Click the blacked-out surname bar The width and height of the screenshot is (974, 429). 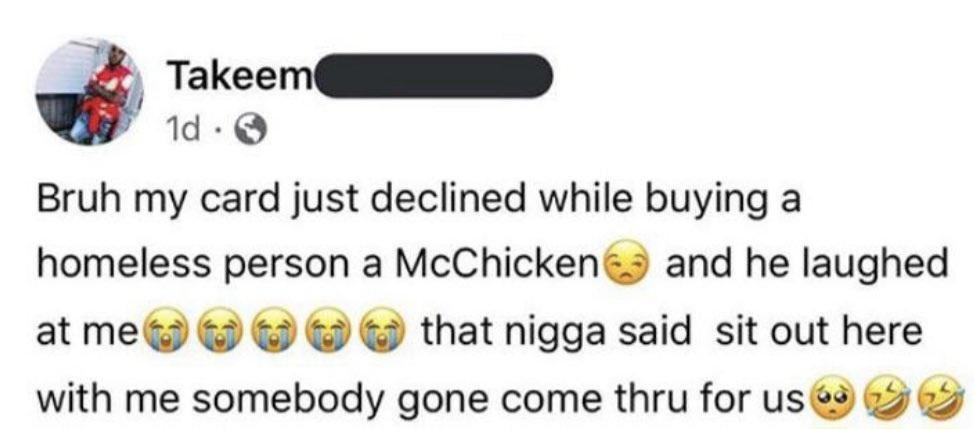pyautogui.click(x=435, y=76)
